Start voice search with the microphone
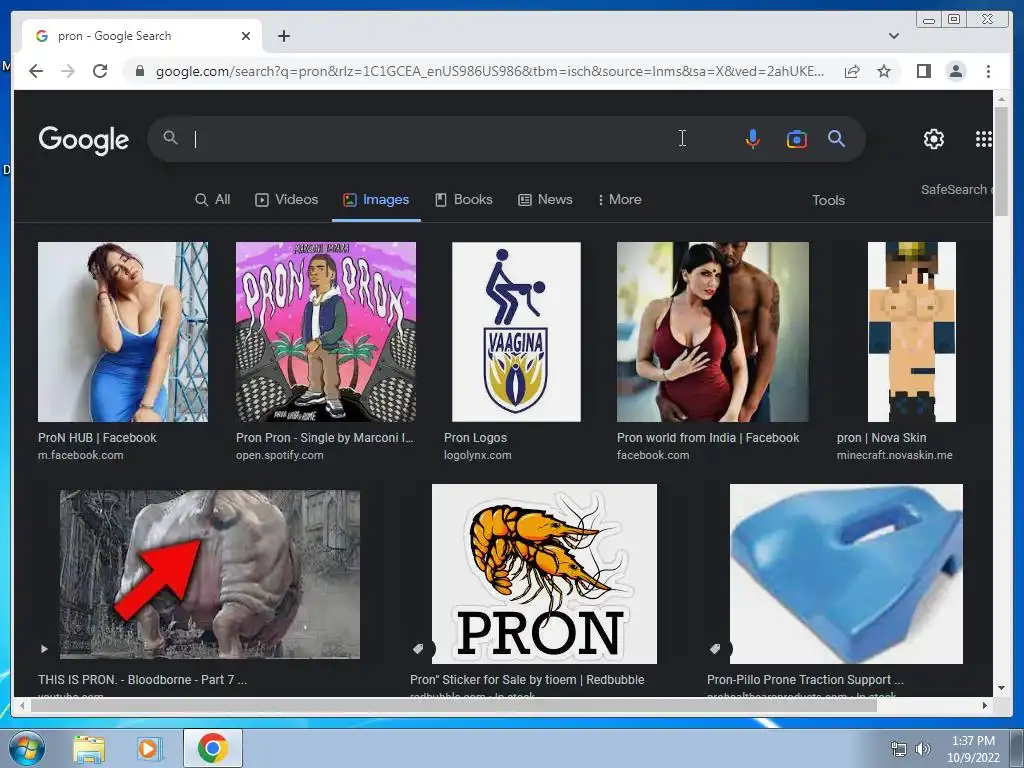This screenshot has height=768, width=1024. (x=752, y=138)
